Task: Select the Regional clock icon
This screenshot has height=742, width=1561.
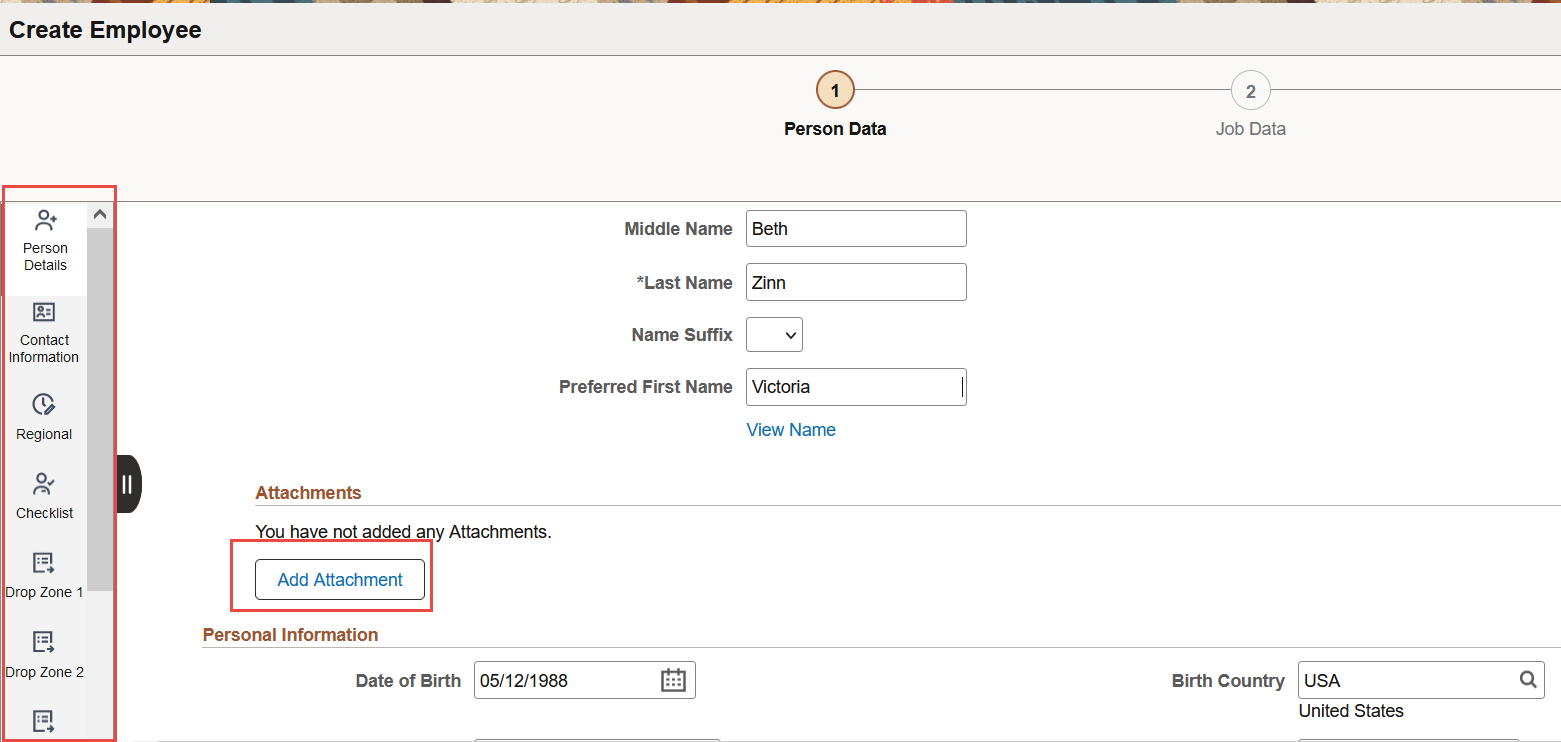Action: (44, 405)
